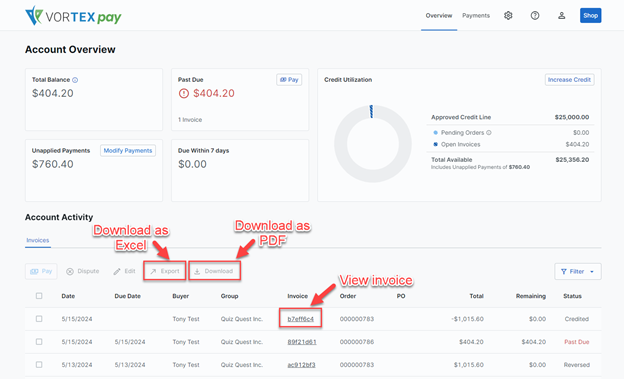Image resolution: width=624 pixels, height=379 pixels.
Task: Click the Past Due status text
Action: [577, 342]
